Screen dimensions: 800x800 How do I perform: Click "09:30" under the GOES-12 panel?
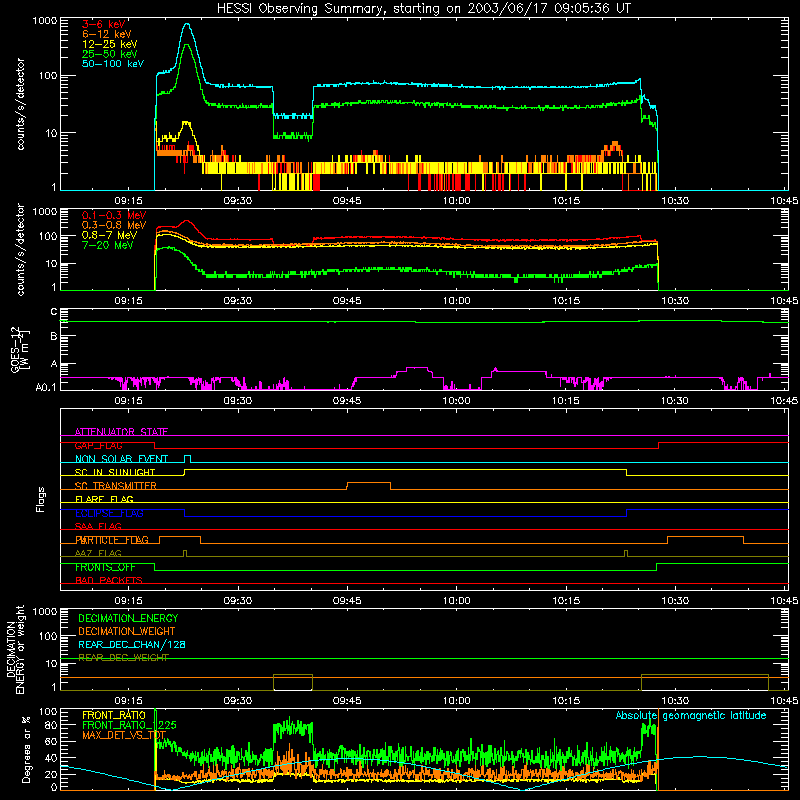pos(237,401)
